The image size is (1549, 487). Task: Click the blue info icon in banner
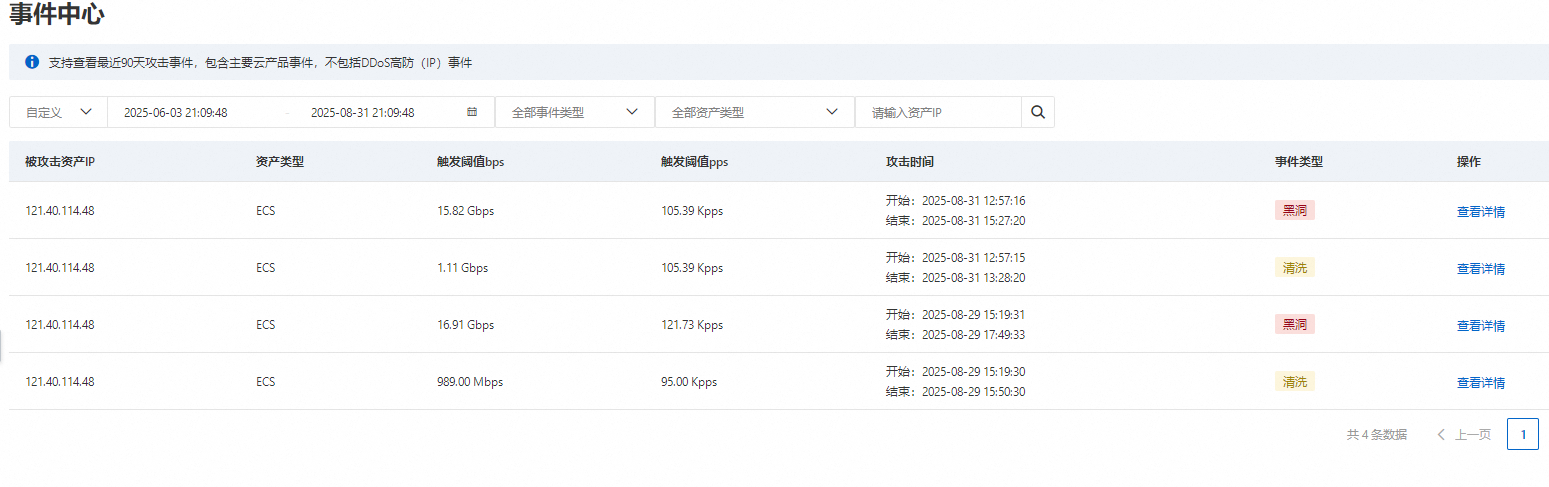(x=32, y=62)
